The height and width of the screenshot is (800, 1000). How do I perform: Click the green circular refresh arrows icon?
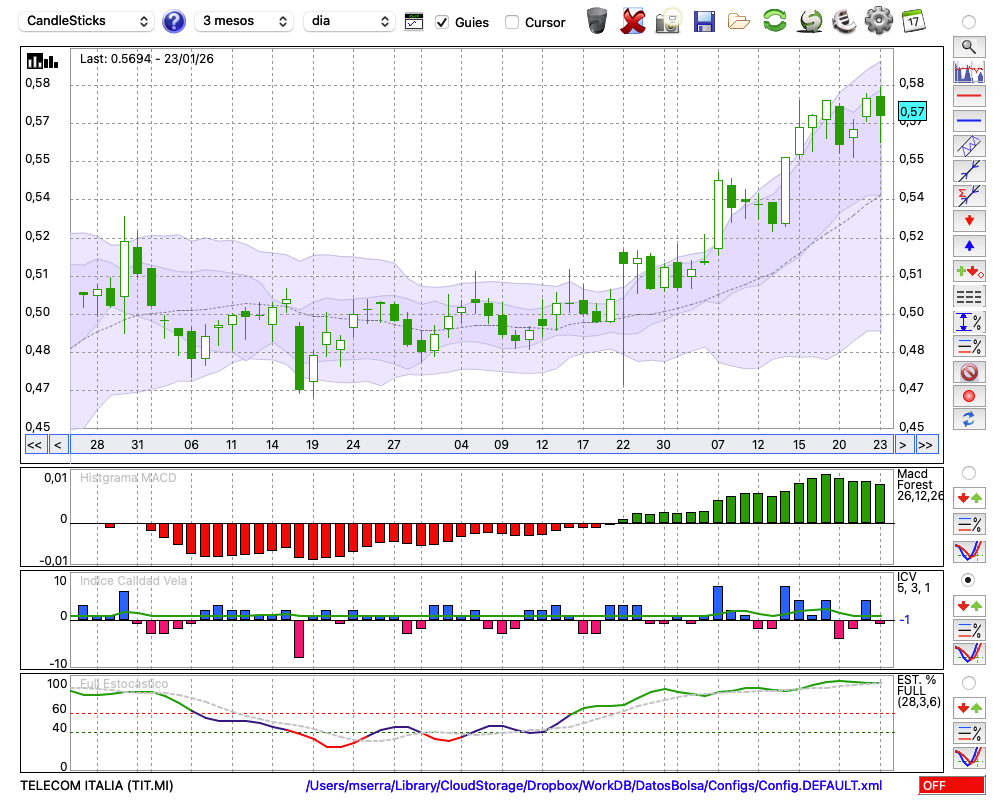pyautogui.click(x=774, y=21)
